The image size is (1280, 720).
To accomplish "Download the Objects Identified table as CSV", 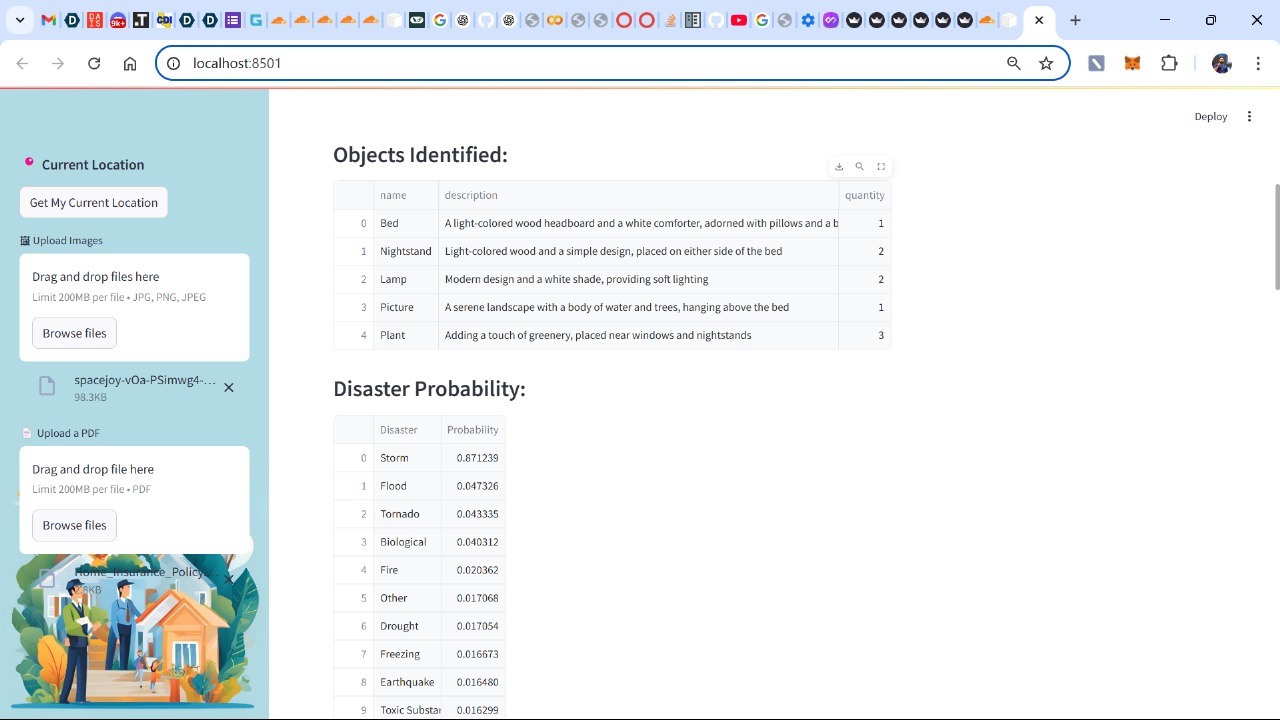I will click(x=839, y=167).
